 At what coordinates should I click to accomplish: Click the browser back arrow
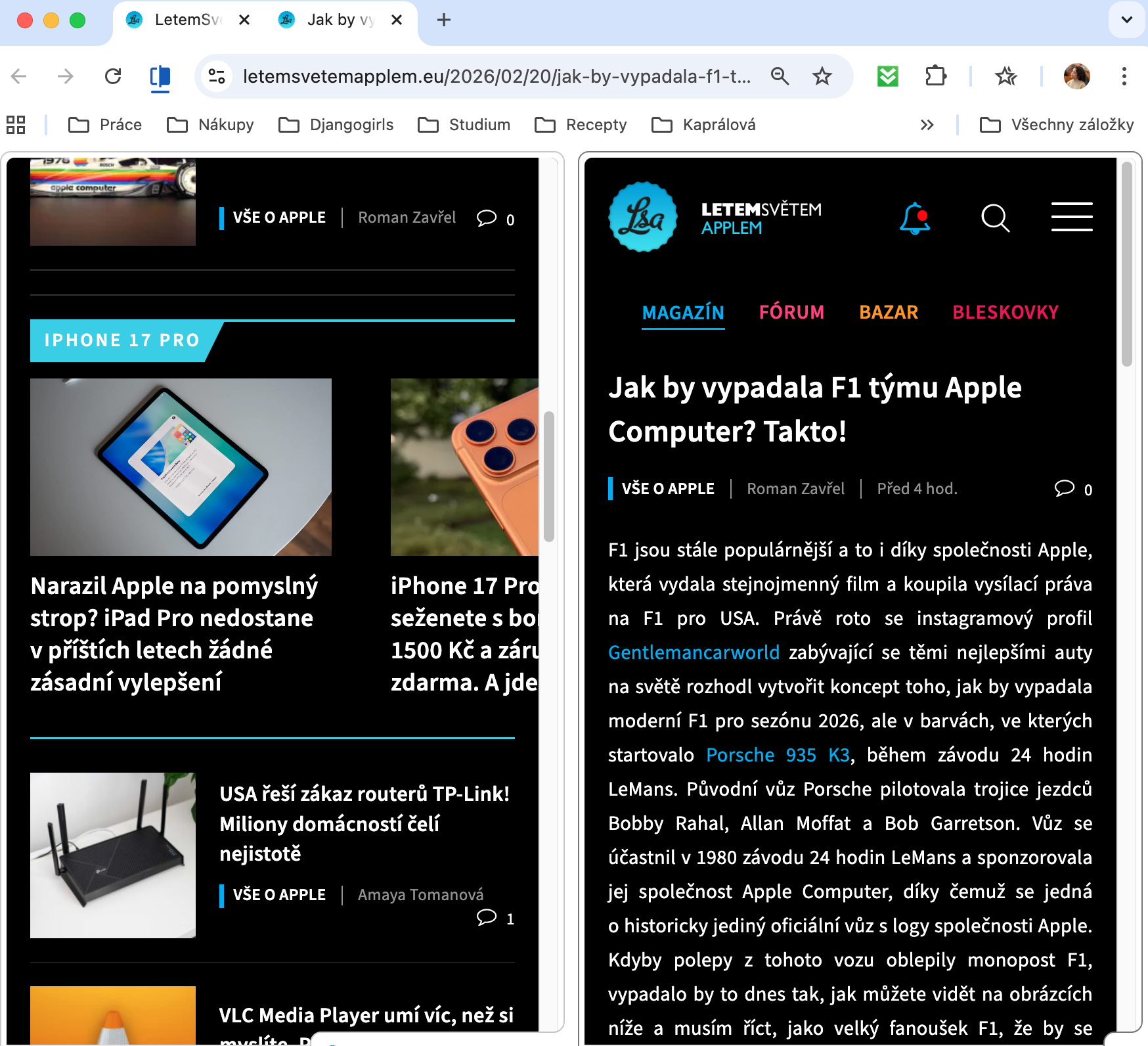pos(19,76)
